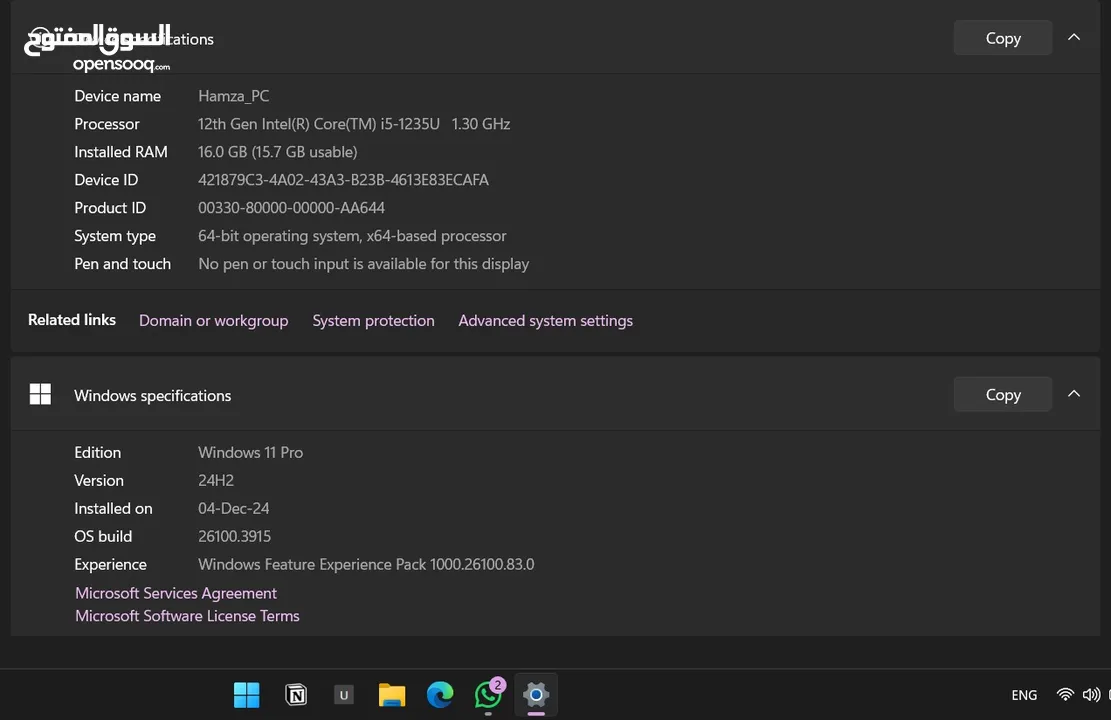The width and height of the screenshot is (1111, 720).
Task: Click the Settings gear icon in the taskbar
Action: (x=536, y=695)
